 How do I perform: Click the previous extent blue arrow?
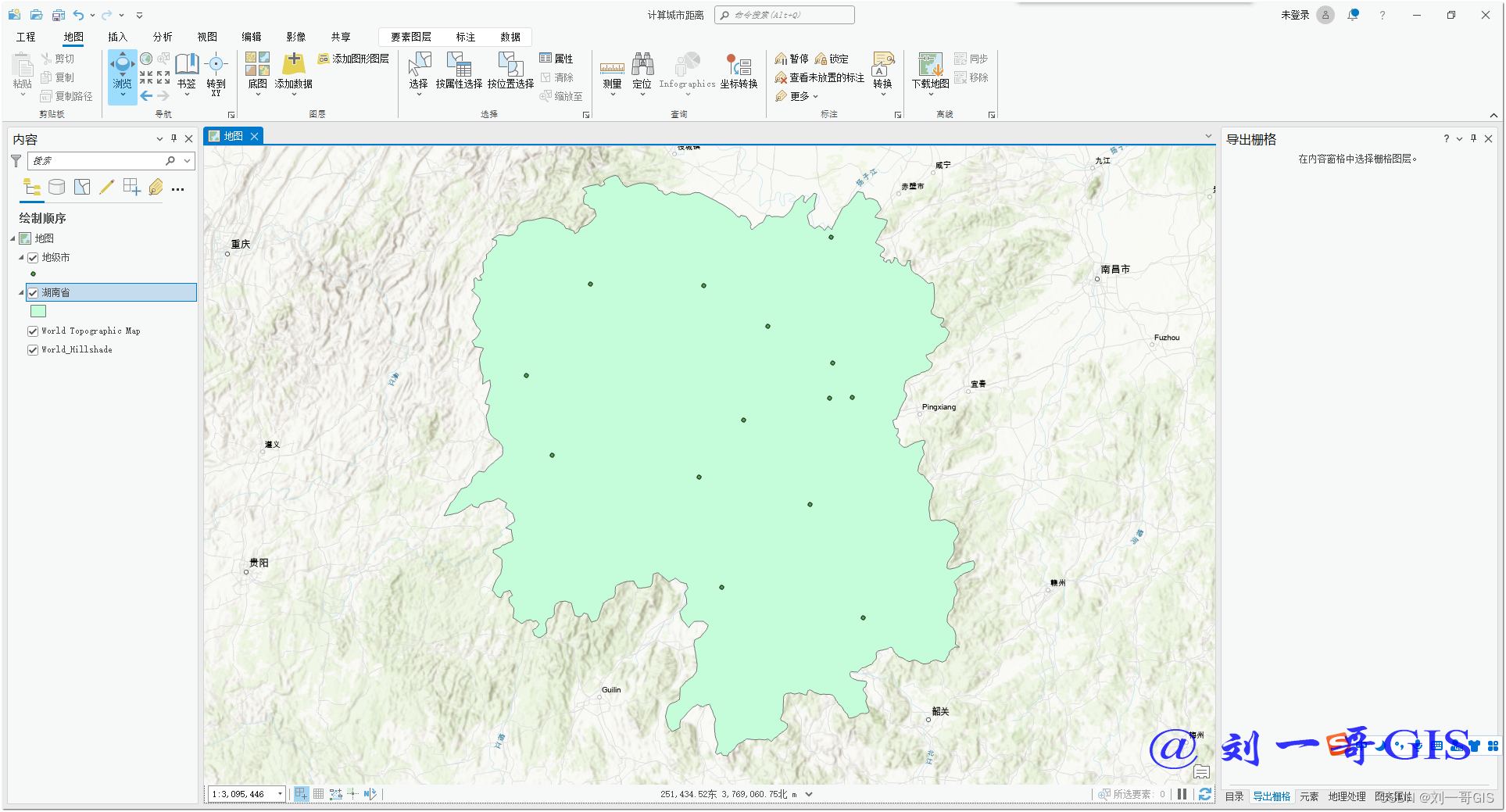[146, 96]
